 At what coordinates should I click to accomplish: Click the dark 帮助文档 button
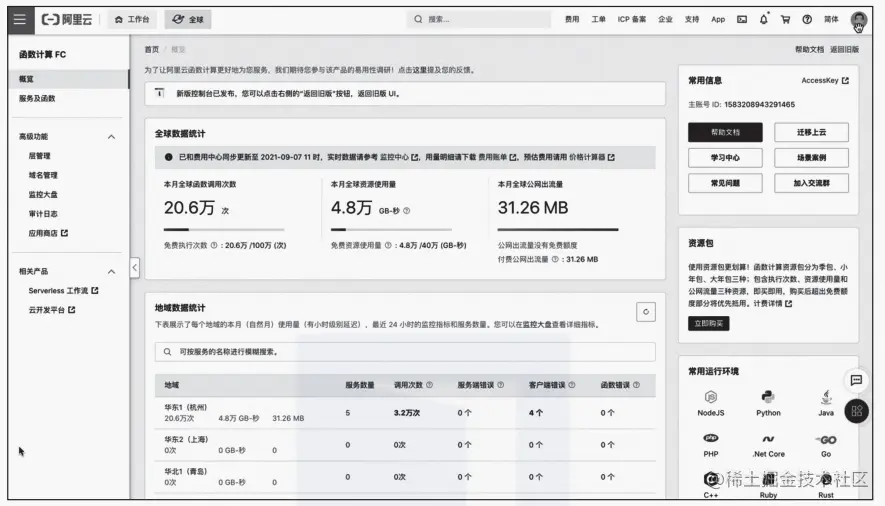coord(725,132)
